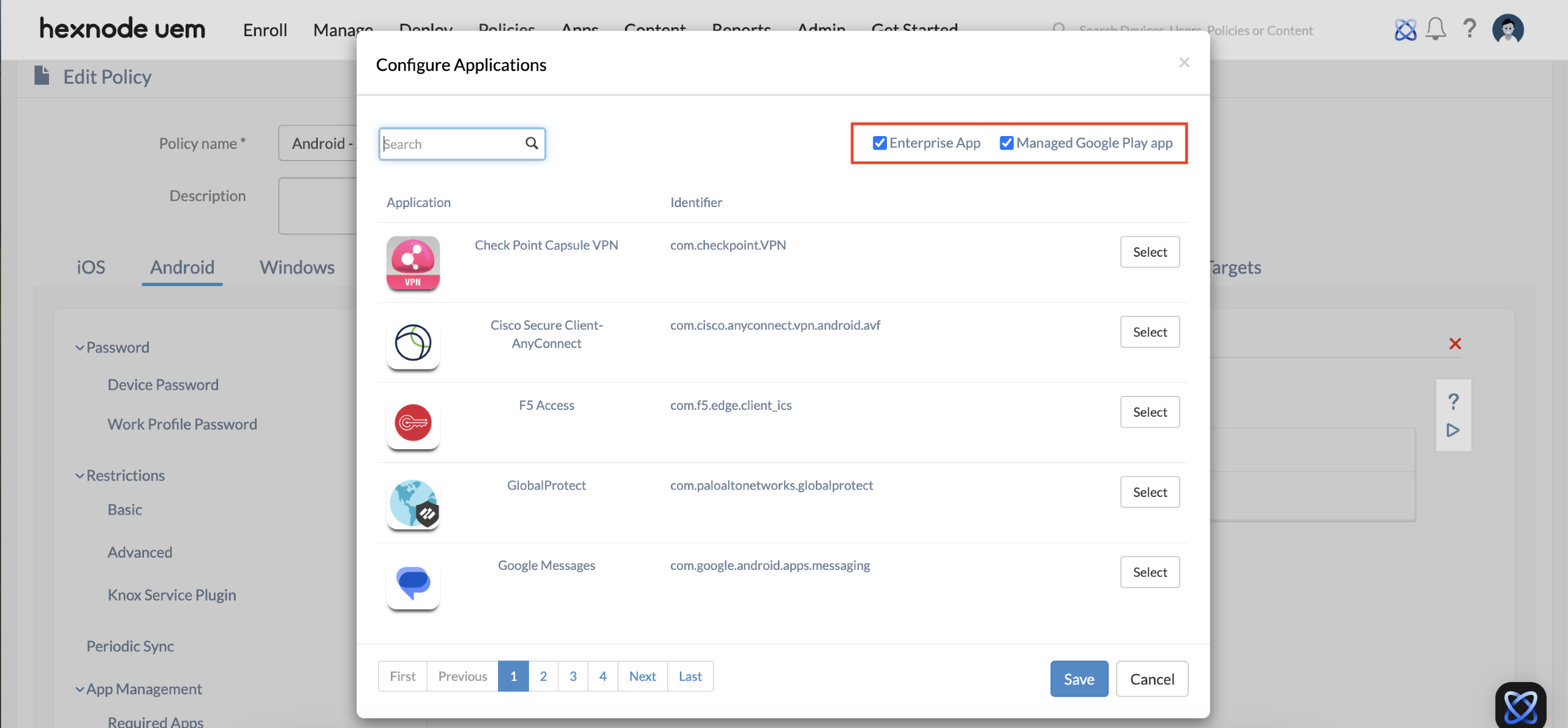1568x728 pixels.
Task: Open Work Profile Password settings
Action: point(183,424)
